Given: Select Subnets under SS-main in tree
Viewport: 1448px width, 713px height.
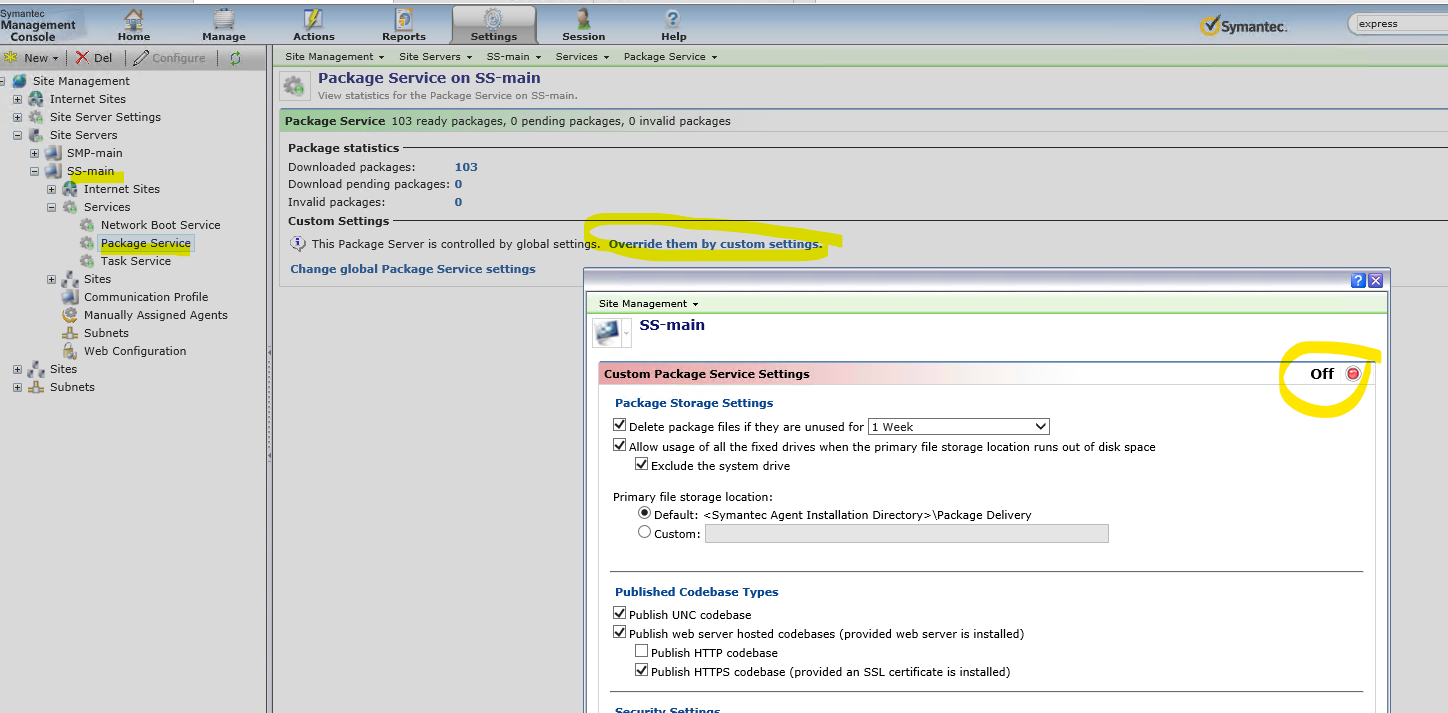Looking at the screenshot, I should click(x=106, y=333).
